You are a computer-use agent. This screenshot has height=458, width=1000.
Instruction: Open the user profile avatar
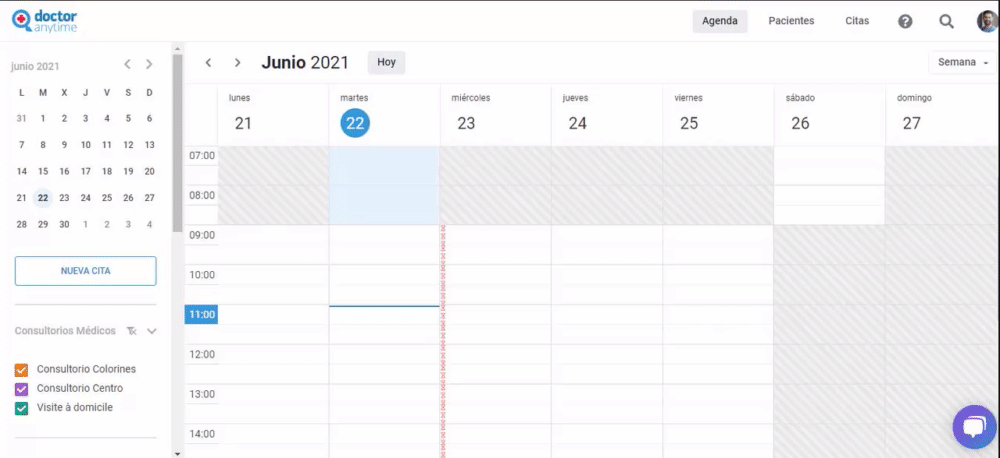pyautogui.click(x=987, y=21)
